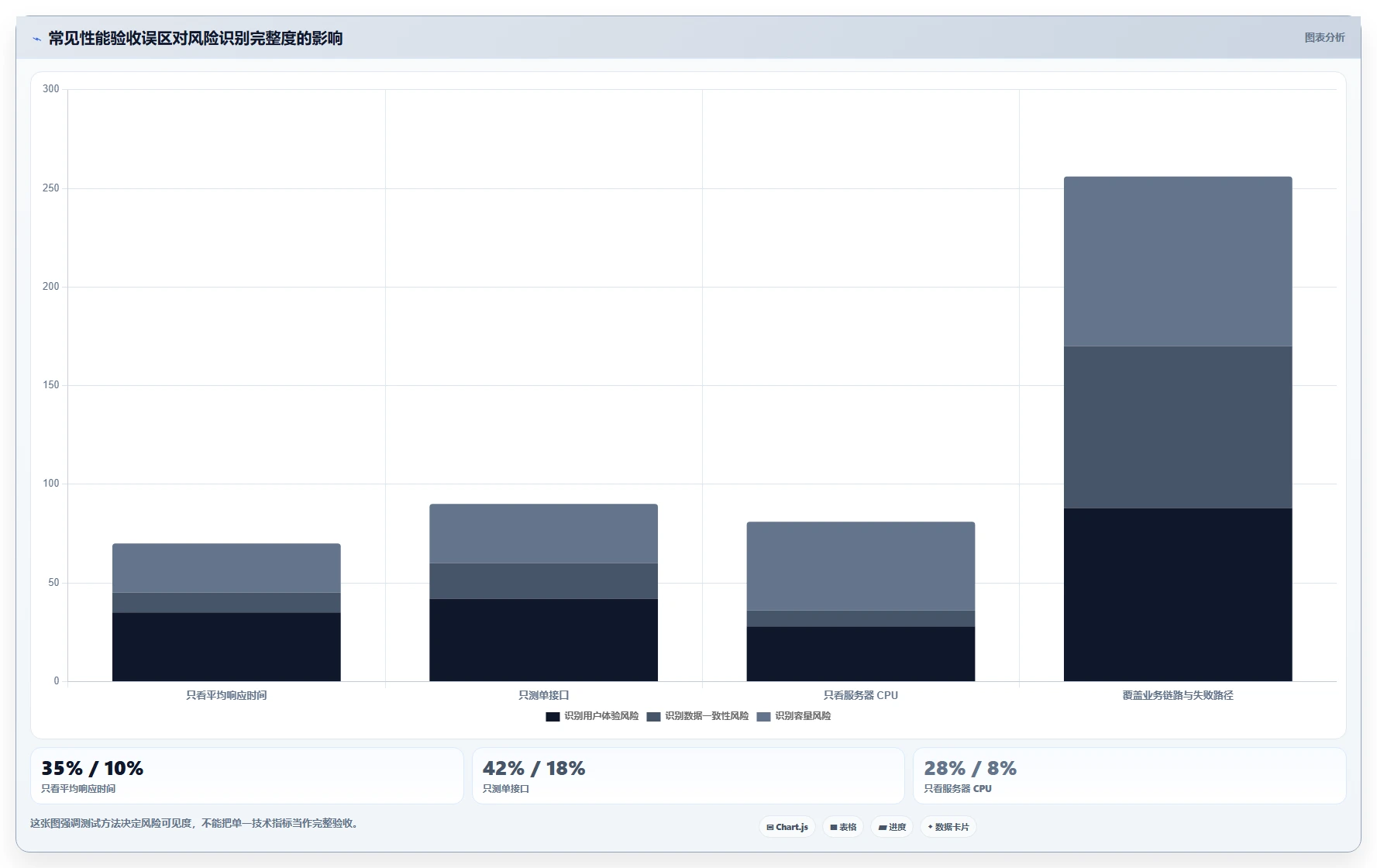The image size is (1377, 868).
Task: Click the top light segment of 覆盖业务链路与失败路径 bar
Action: [1178, 261]
